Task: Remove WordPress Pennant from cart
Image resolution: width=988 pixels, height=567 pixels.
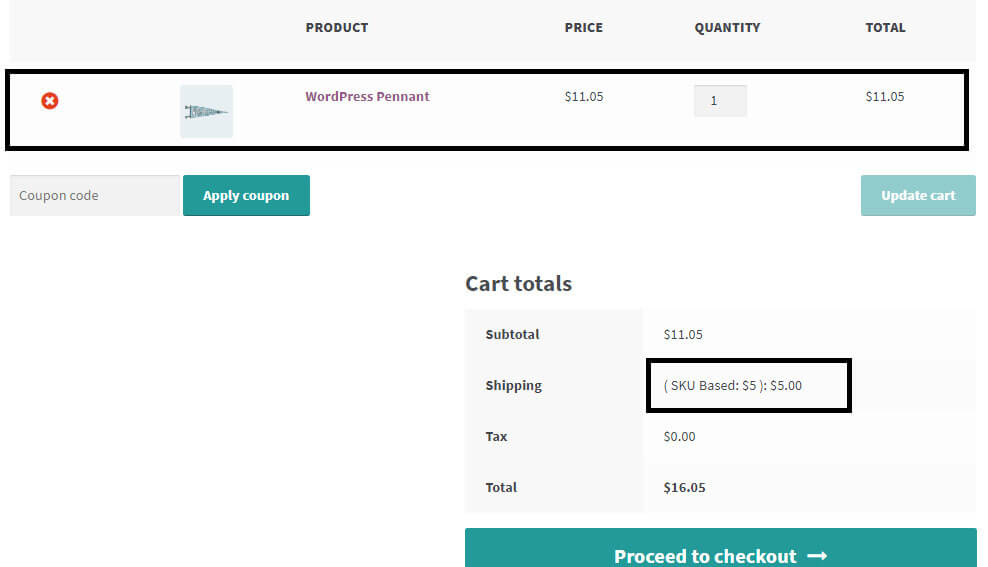Action: coord(49,100)
